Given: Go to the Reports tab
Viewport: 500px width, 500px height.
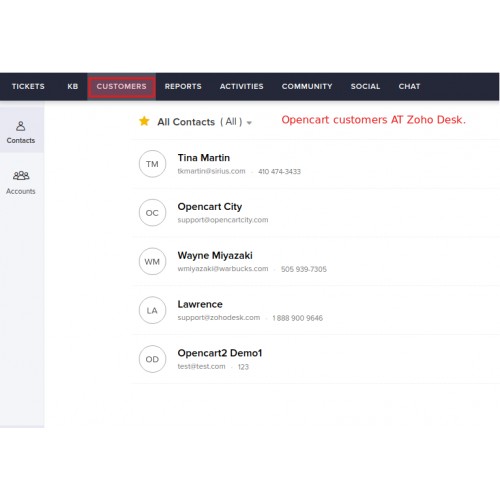Looking at the screenshot, I should point(183,86).
